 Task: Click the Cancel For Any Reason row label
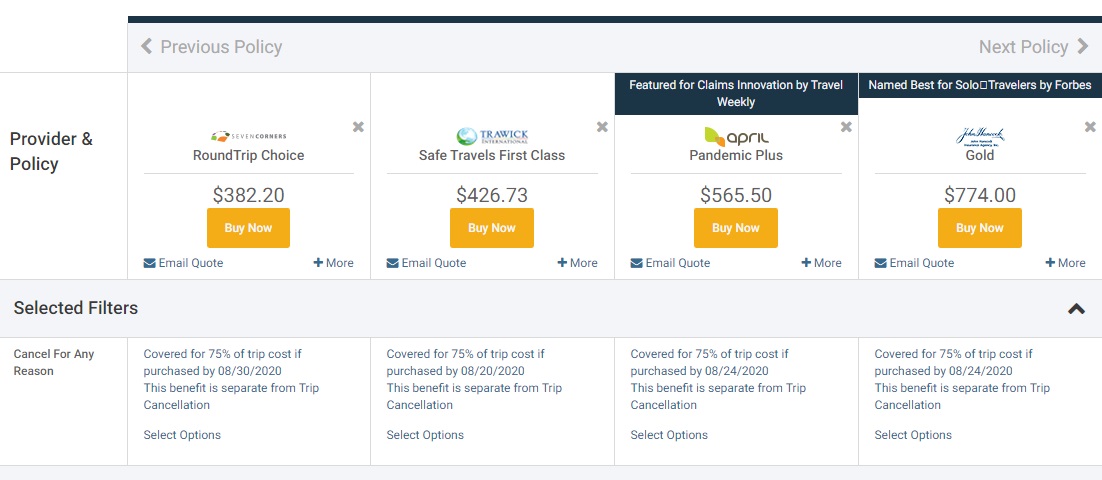pos(53,363)
